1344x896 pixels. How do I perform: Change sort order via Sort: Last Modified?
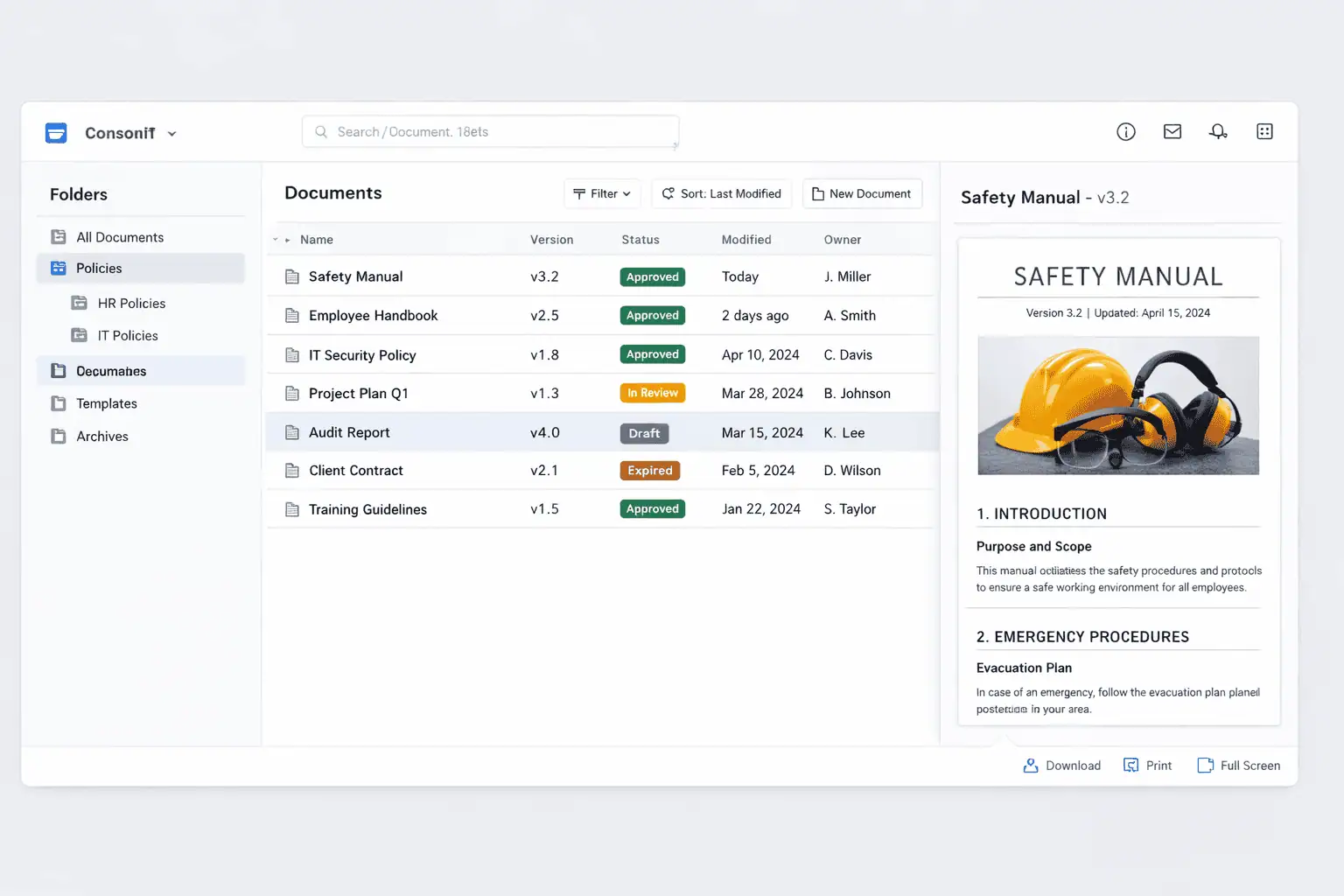point(721,193)
